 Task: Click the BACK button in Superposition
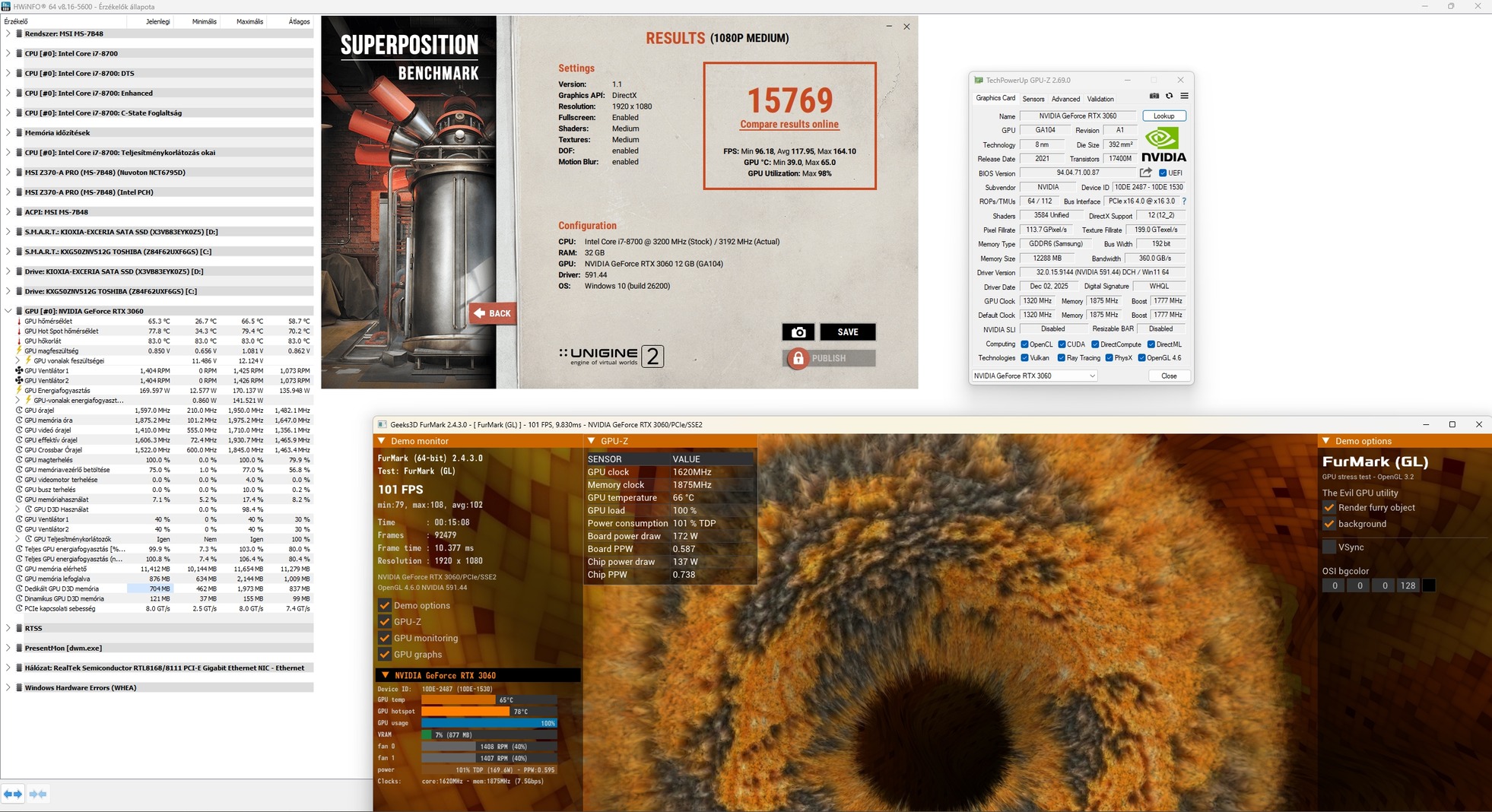click(492, 313)
